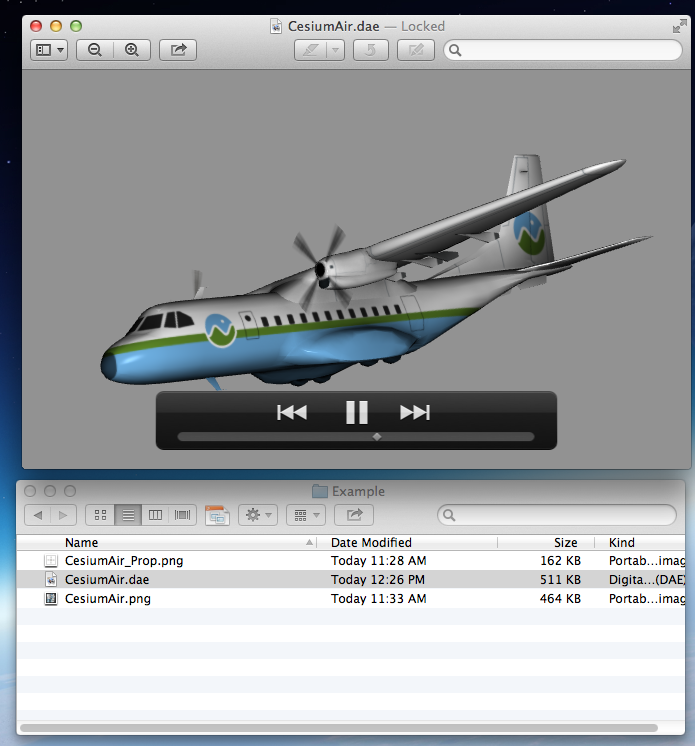Zoom in on the model in Preview
This screenshot has height=746, width=695.
pyautogui.click(x=132, y=50)
